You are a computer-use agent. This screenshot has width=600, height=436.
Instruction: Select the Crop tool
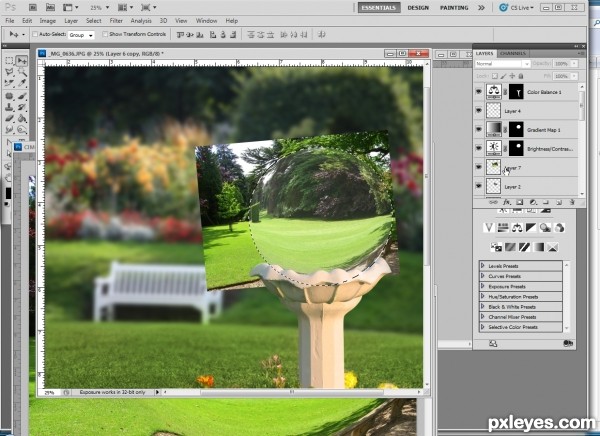tap(10, 83)
